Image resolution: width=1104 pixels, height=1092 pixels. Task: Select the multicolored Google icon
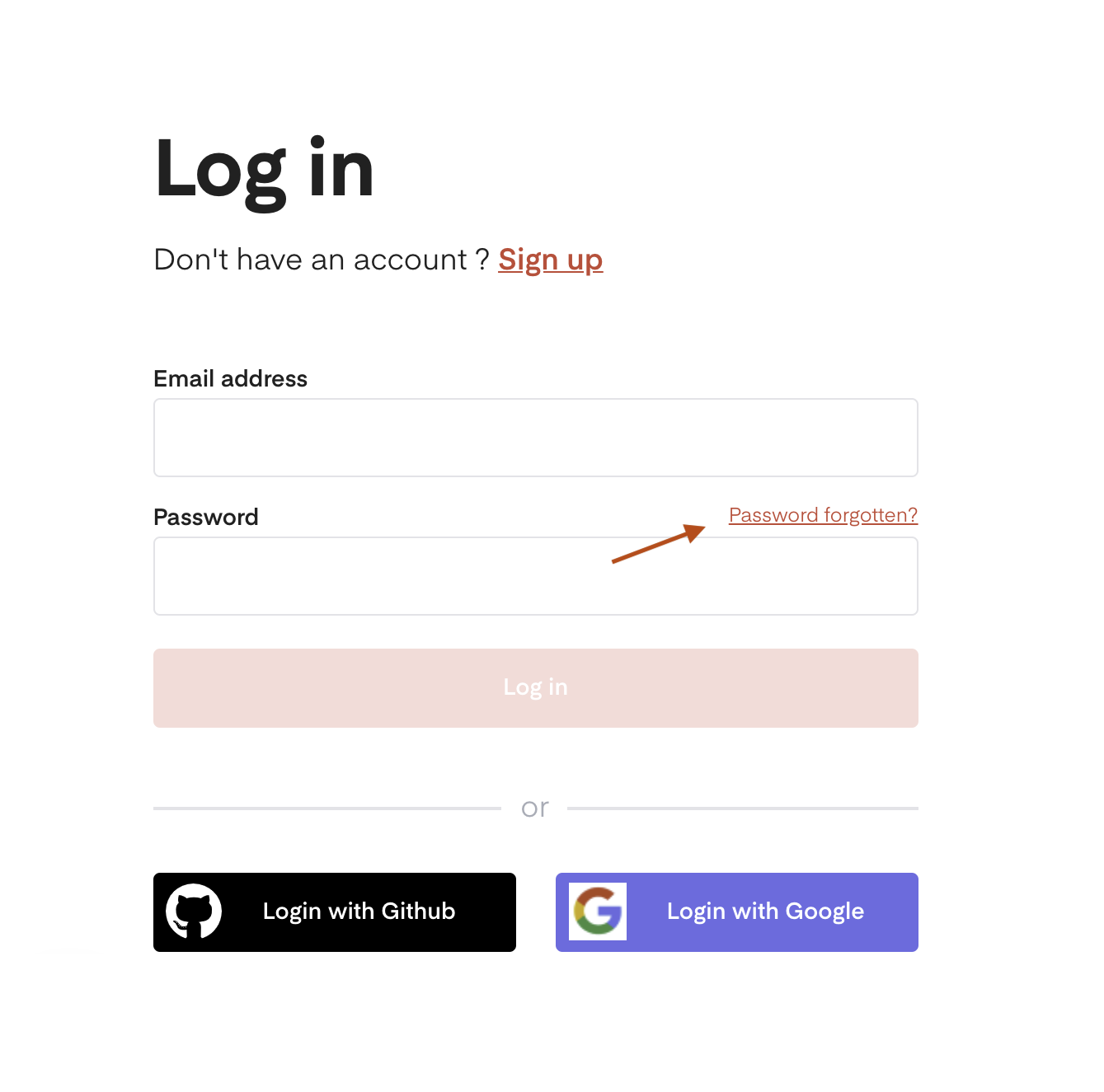pos(599,912)
